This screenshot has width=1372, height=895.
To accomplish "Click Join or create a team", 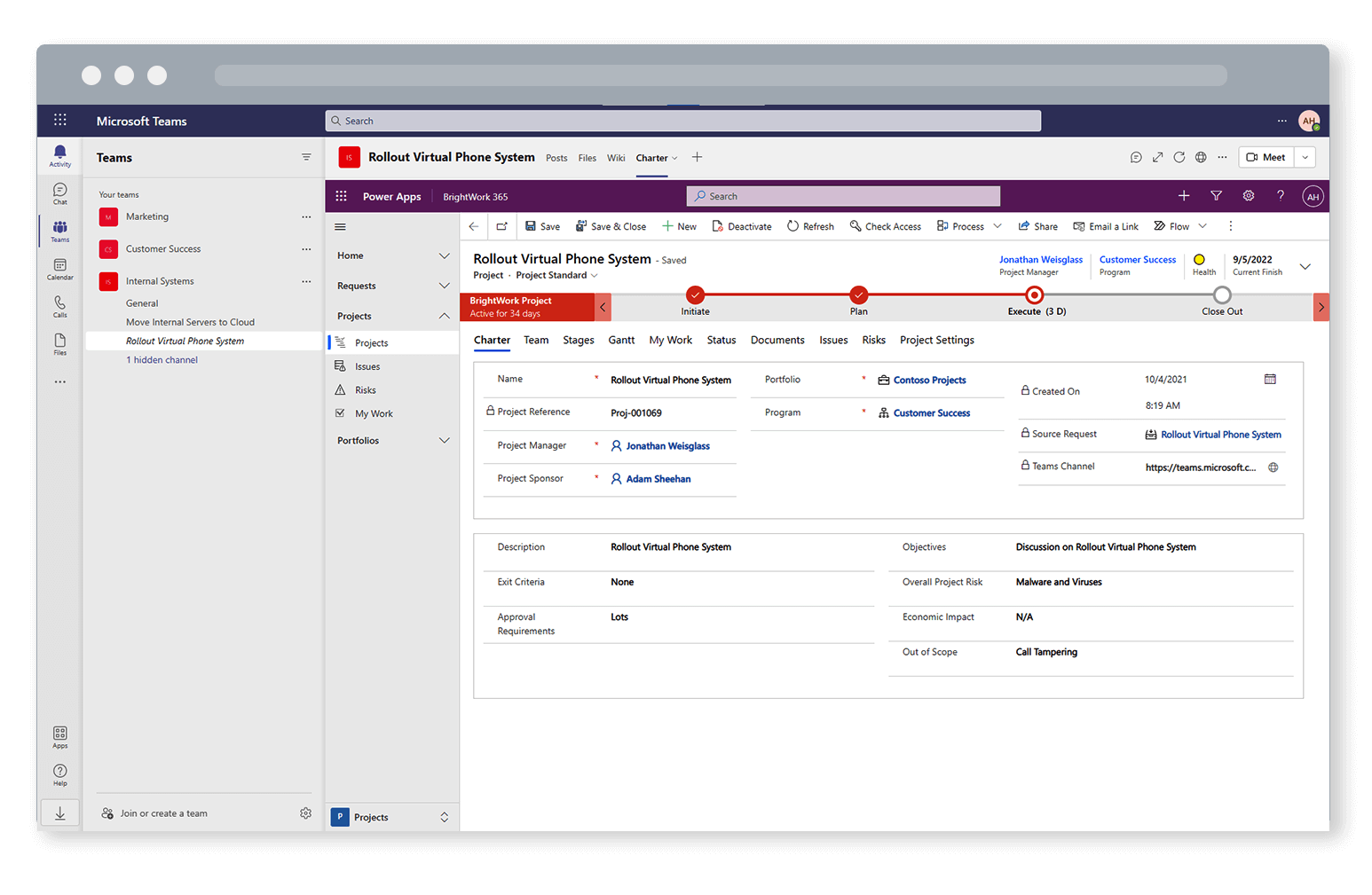I will [x=154, y=813].
